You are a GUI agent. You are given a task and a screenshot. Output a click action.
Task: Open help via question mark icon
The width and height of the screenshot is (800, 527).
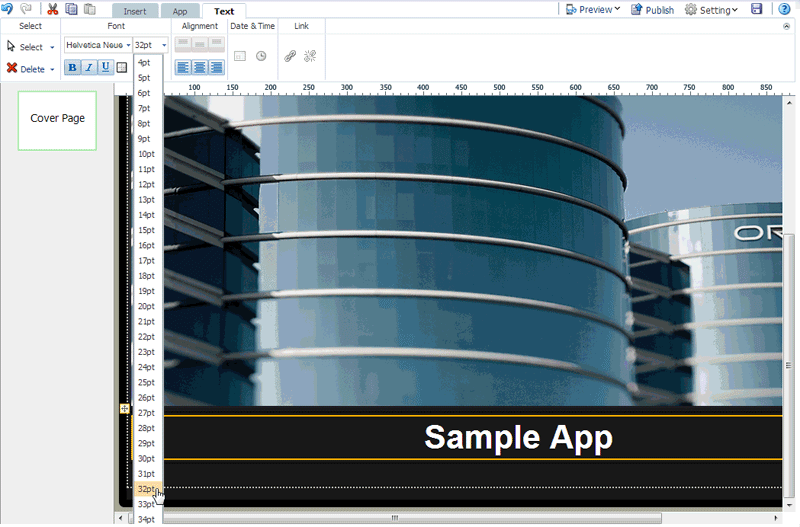tap(785, 9)
